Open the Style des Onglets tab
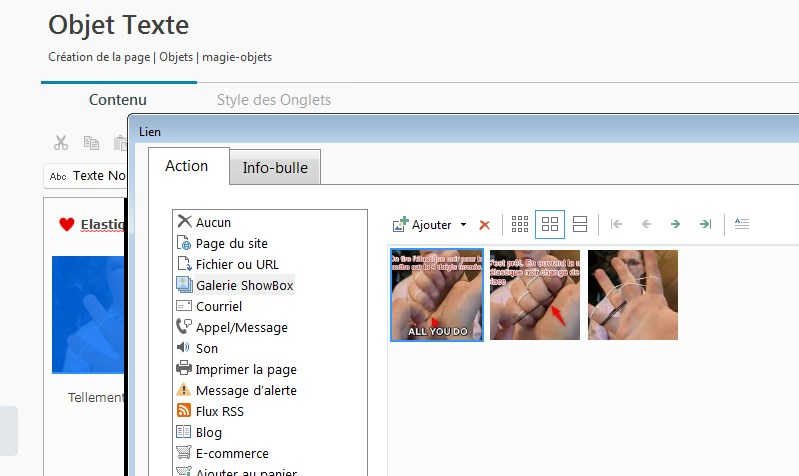 tap(274, 99)
